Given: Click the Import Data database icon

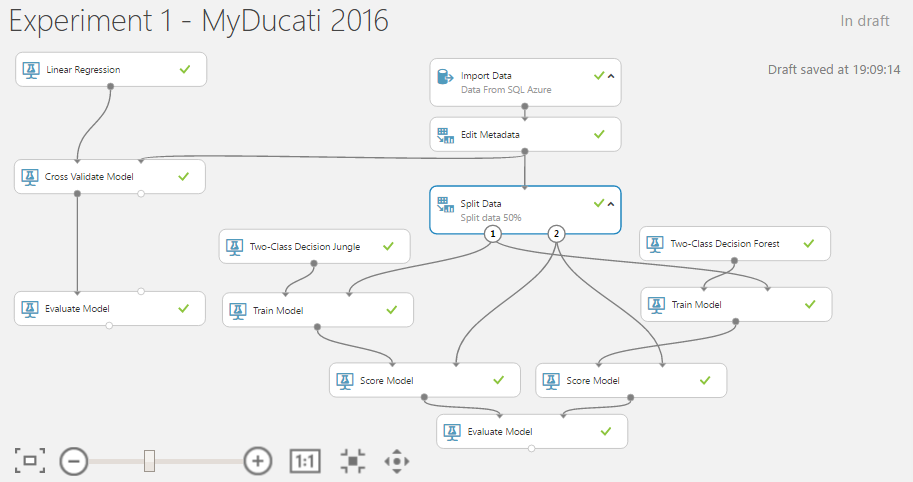Looking at the screenshot, I should [x=445, y=76].
